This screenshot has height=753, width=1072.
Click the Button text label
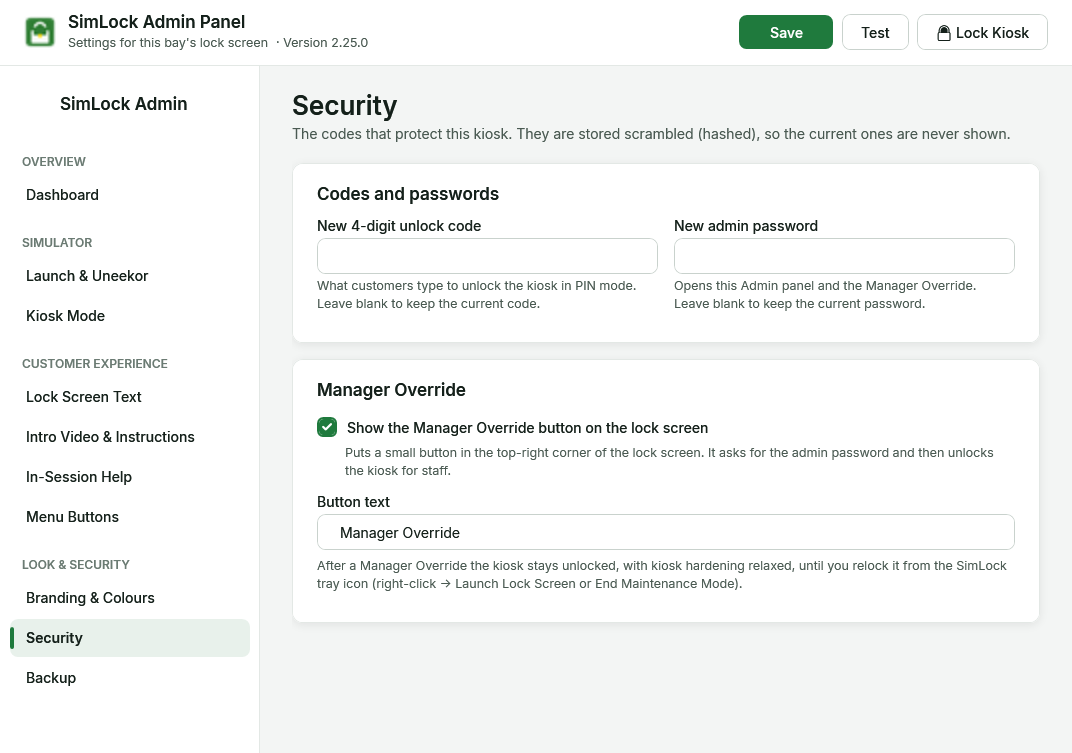click(x=353, y=502)
